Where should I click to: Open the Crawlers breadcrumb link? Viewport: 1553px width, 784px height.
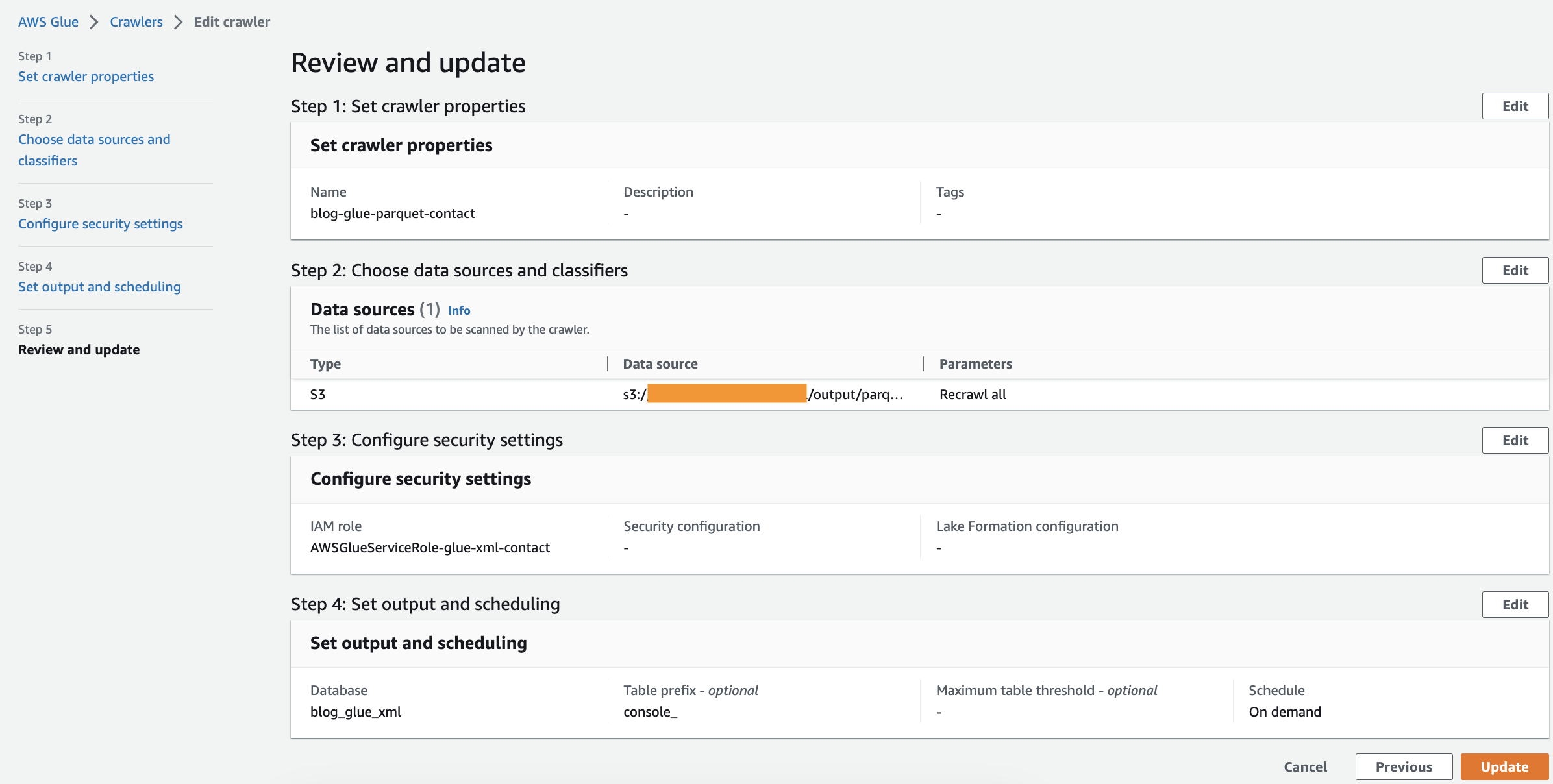tap(136, 22)
